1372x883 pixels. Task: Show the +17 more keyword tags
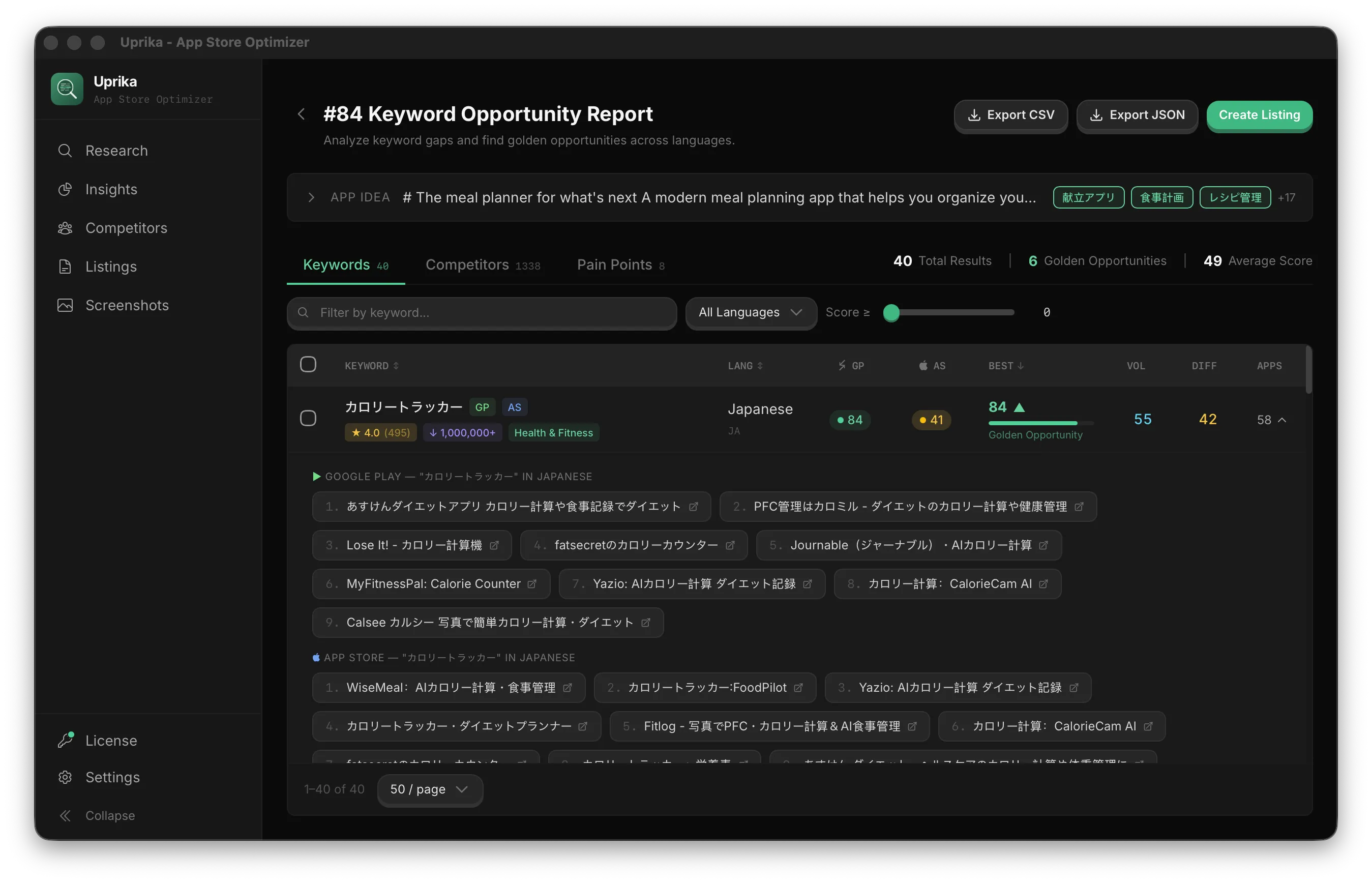click(1286, 198)
